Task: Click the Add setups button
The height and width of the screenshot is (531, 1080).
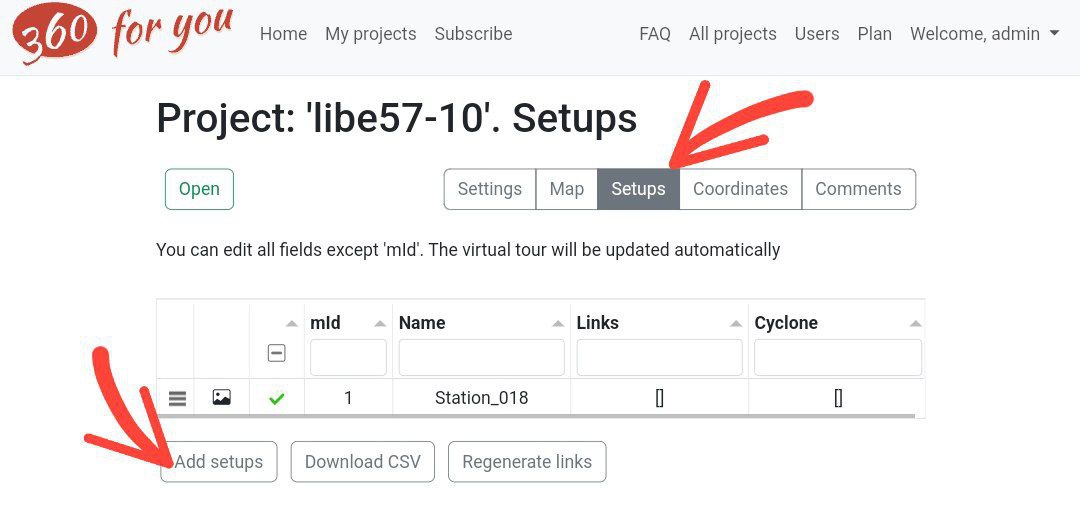Action: 219,462
